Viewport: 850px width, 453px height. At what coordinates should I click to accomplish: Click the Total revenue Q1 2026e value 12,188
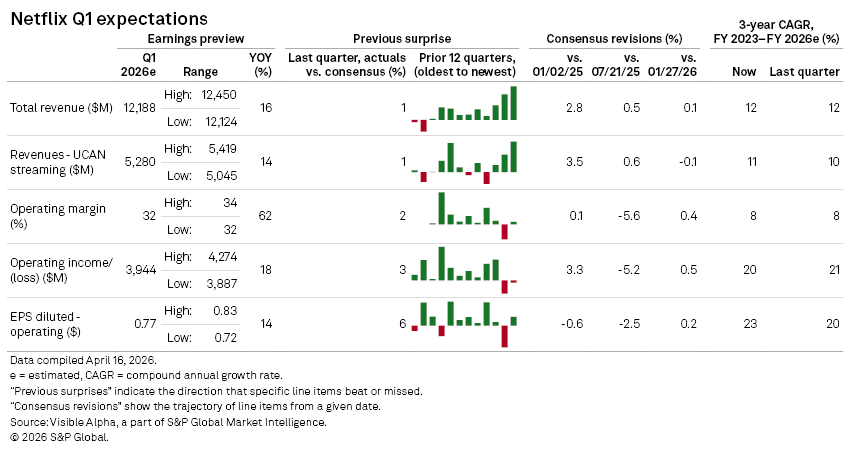coord(139,108)
